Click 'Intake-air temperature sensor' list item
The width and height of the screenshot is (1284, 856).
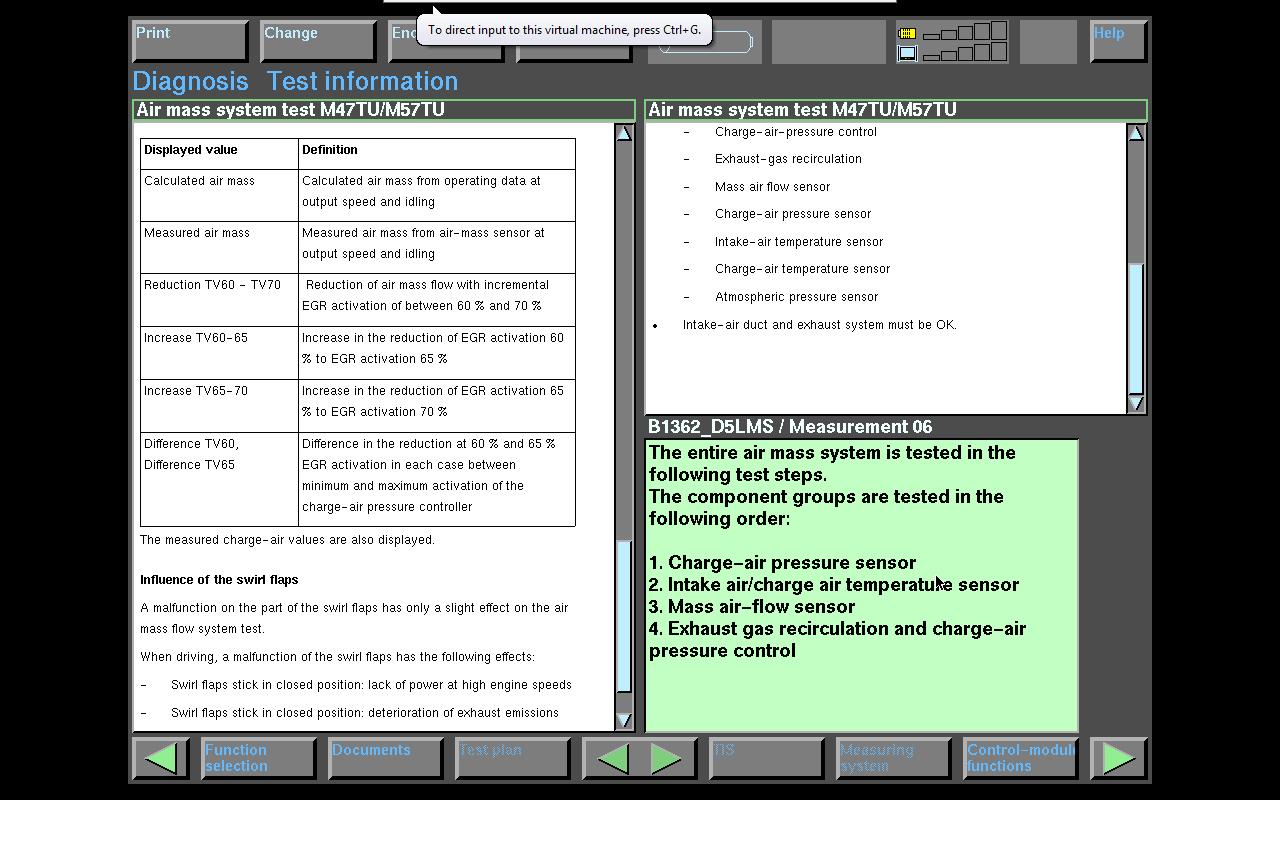point(799,242)
